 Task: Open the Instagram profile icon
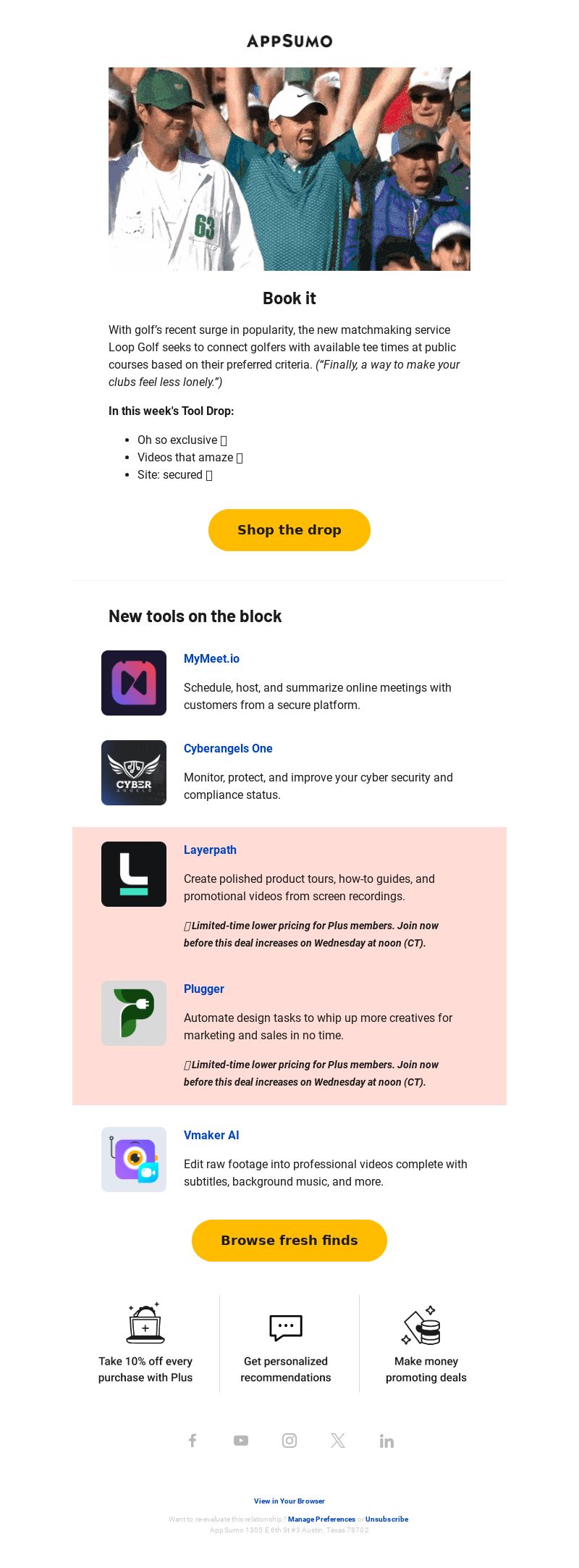tap(289, 1441)
